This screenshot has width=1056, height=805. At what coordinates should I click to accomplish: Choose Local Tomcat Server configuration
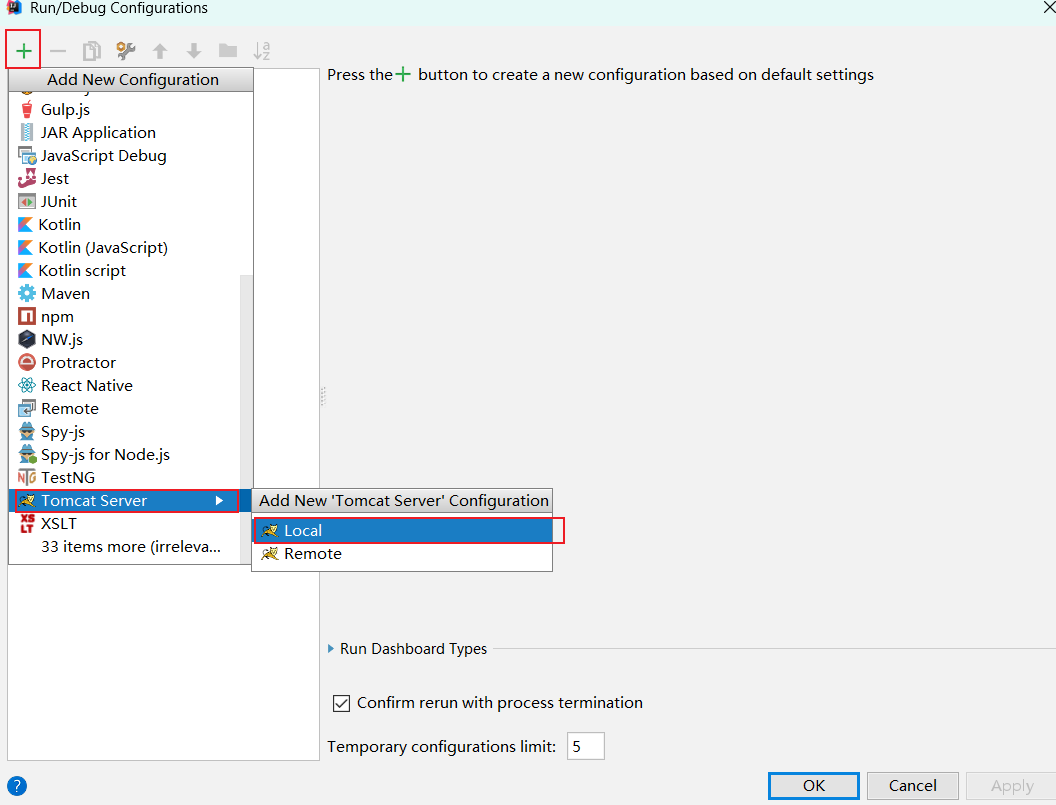[x=402, y=531]
